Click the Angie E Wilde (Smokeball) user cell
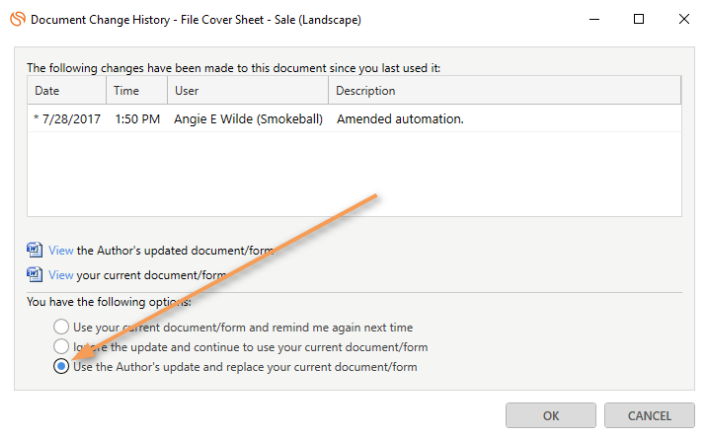Screen dimensions: 709x436 point(248,119)
